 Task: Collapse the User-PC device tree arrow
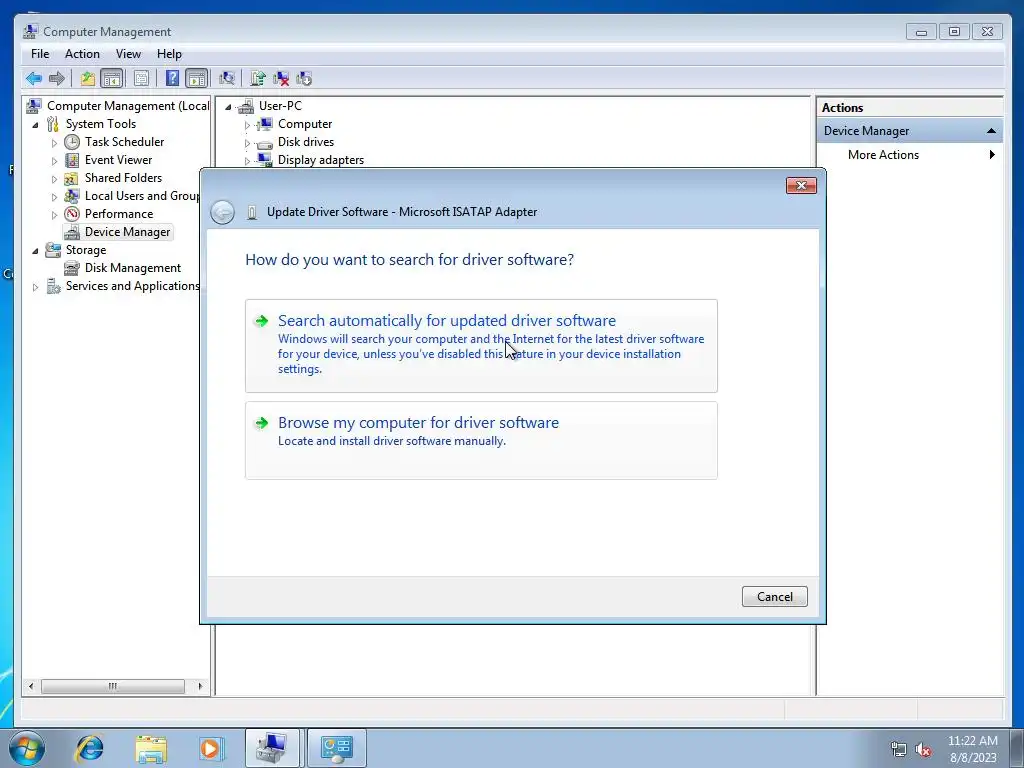click(228, 106)
